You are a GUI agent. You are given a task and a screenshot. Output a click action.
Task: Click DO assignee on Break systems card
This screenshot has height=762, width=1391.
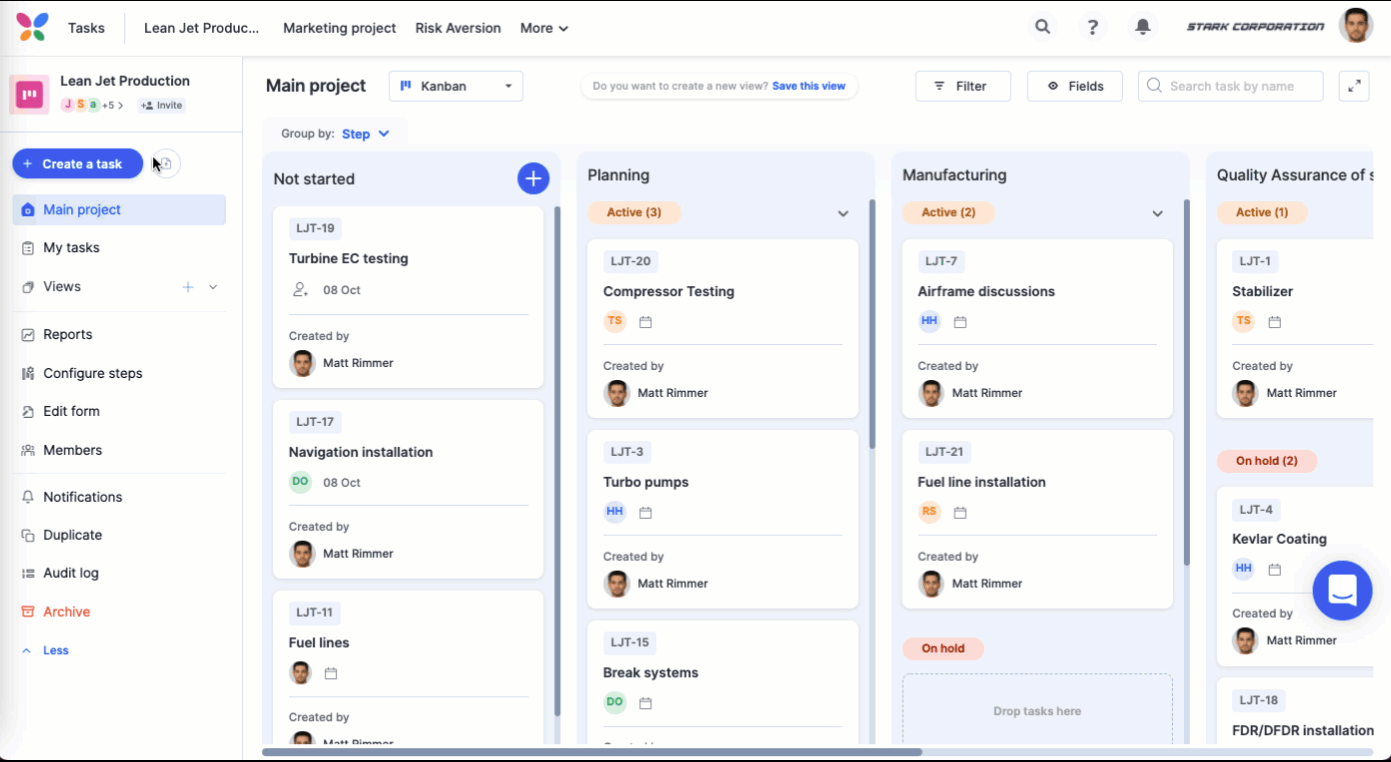[x=615, y=702]
